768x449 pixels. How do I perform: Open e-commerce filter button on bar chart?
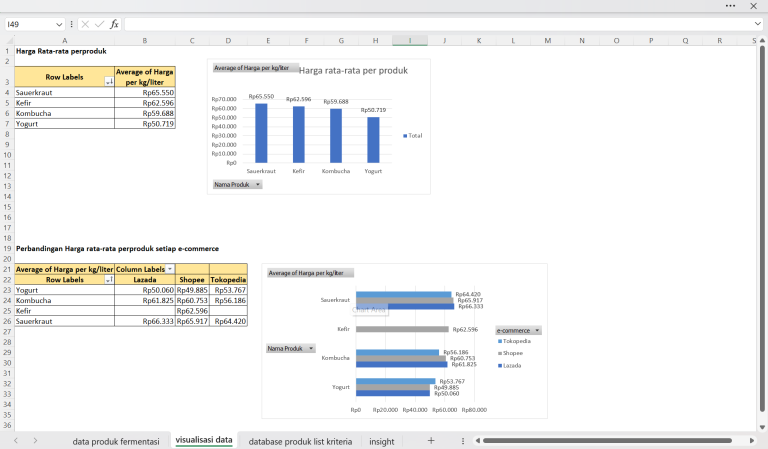[x=537, y=330]
